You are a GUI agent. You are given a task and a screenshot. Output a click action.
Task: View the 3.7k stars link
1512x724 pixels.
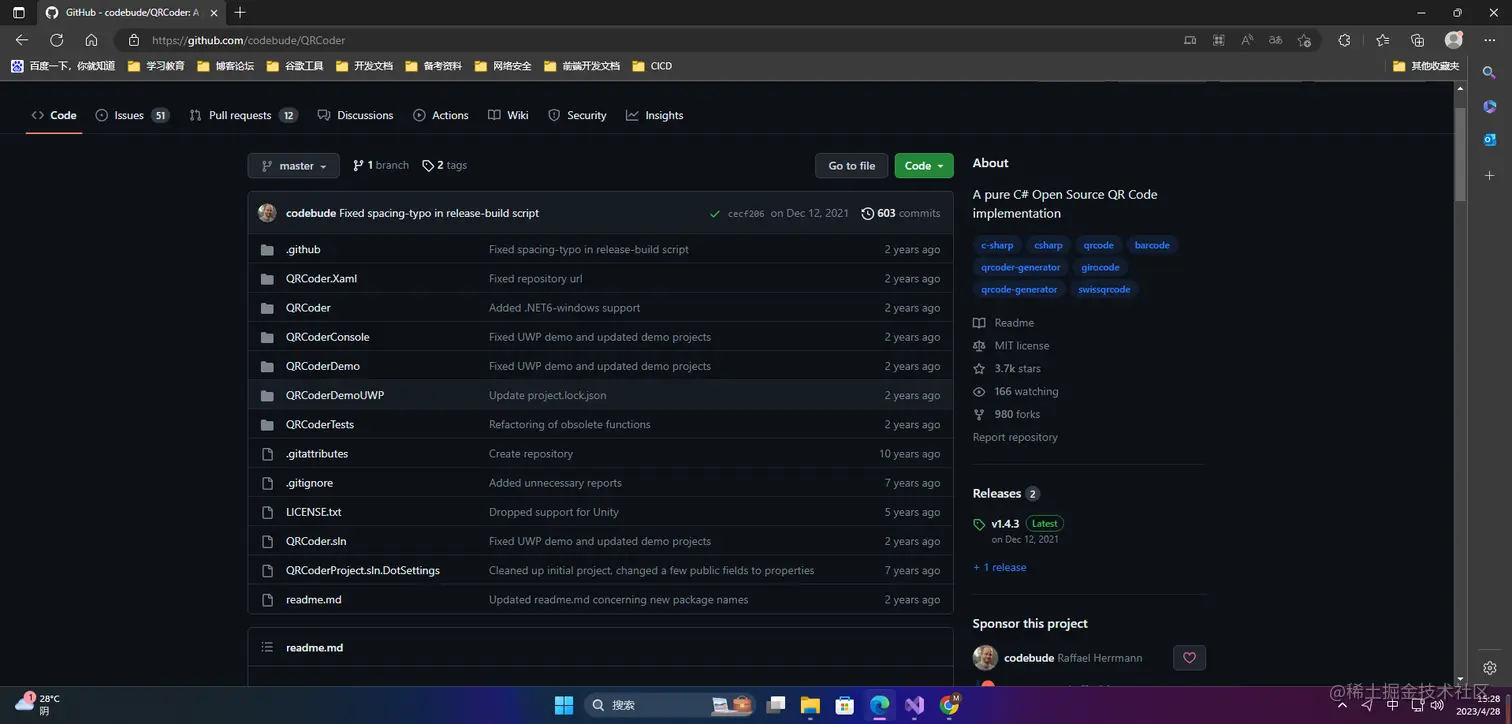[1007, 369]
